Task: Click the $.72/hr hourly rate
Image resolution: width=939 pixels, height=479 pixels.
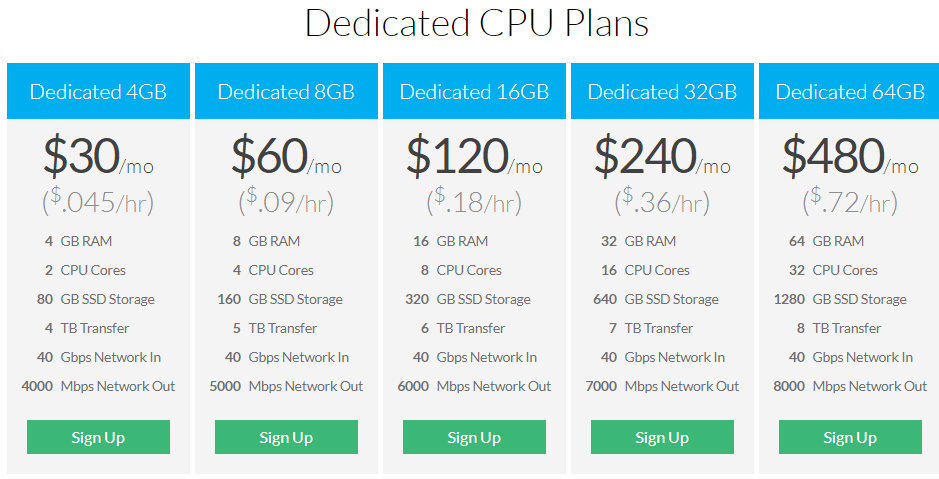Action: (x=850, y=202)
